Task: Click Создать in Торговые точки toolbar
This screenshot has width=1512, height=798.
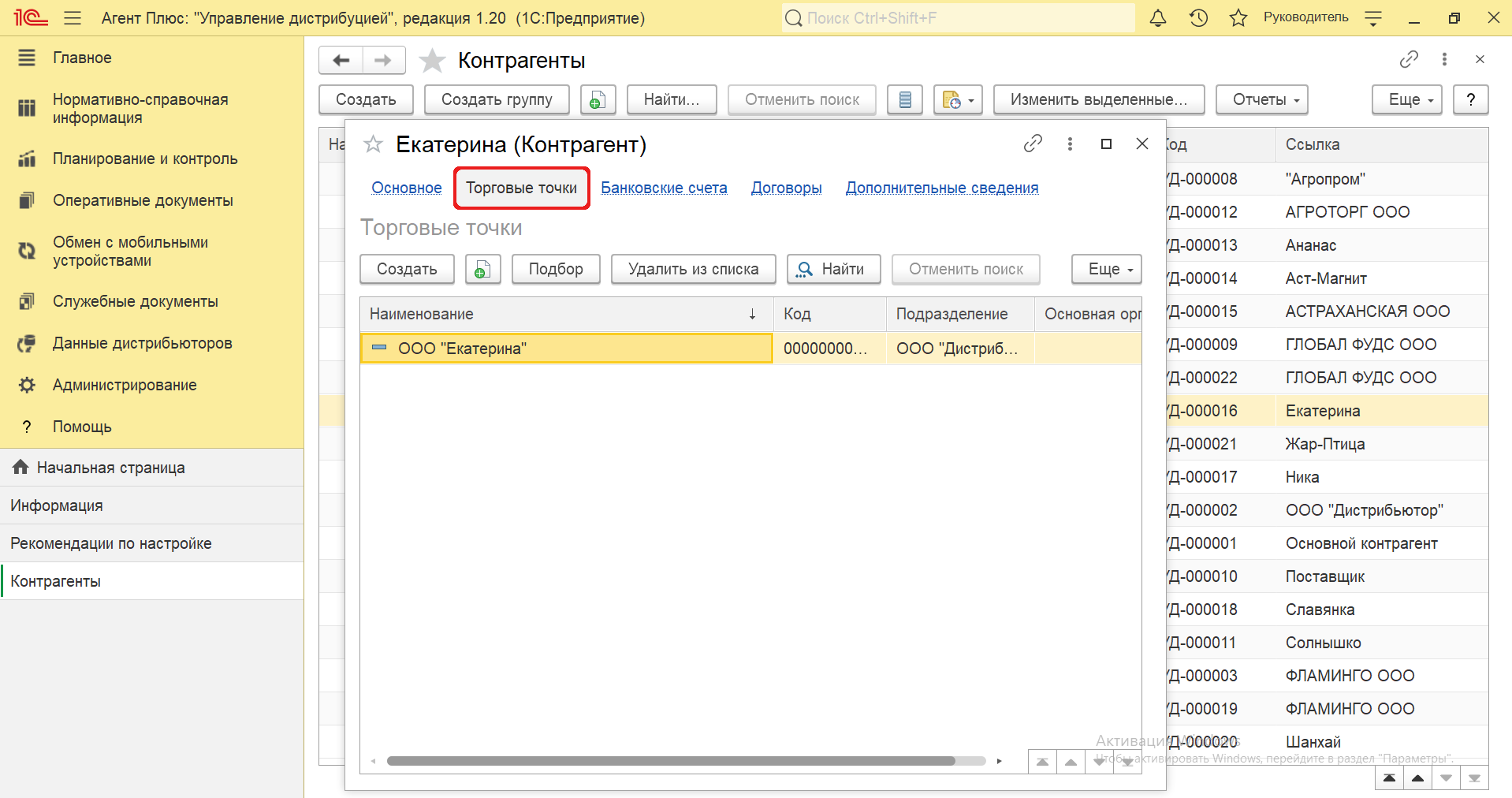Action: 407,269
